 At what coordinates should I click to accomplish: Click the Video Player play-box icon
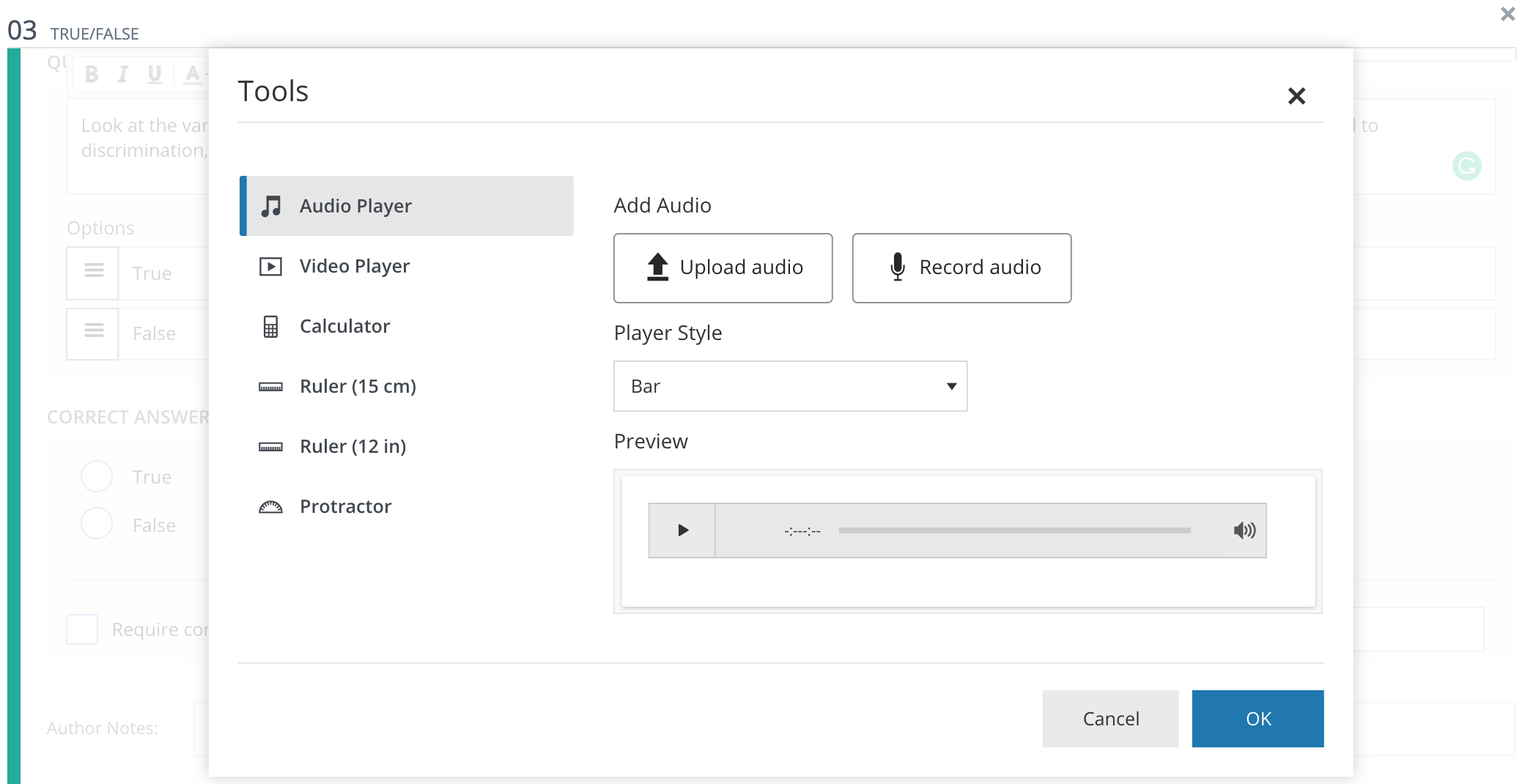(270, 266)
